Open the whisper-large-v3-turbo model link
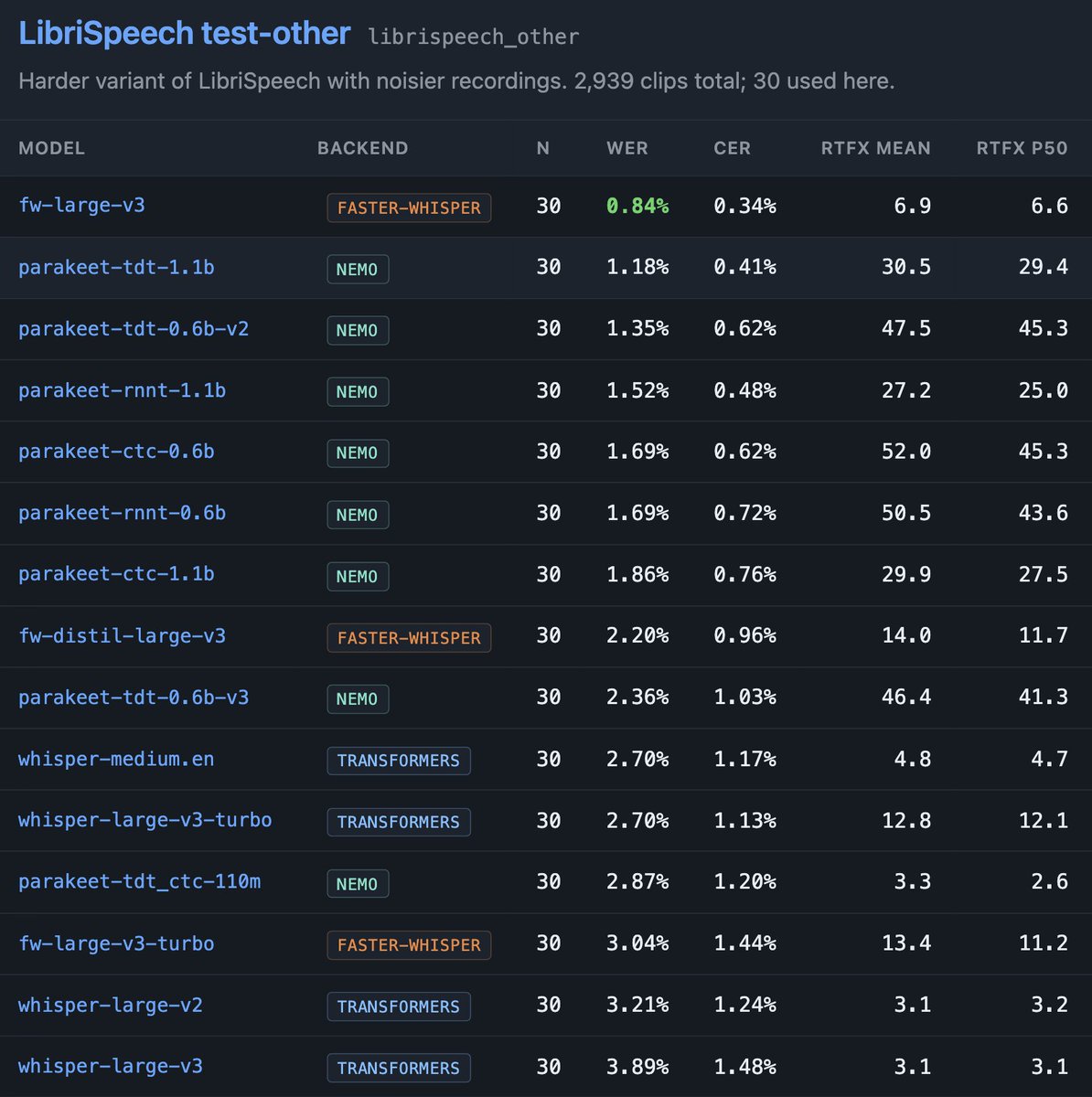This screenshot has height=1097, width=1092. tap(145, 820)
